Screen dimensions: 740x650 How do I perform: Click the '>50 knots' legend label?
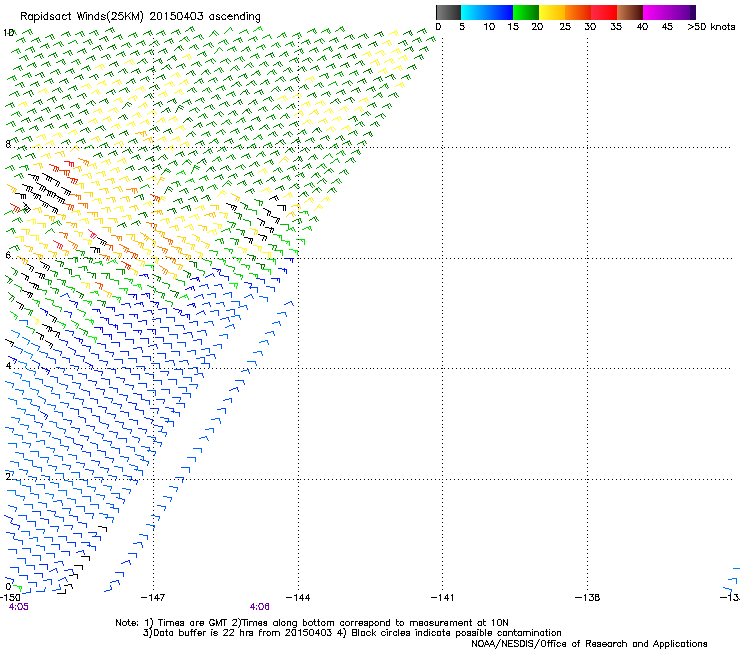(711, 27)
